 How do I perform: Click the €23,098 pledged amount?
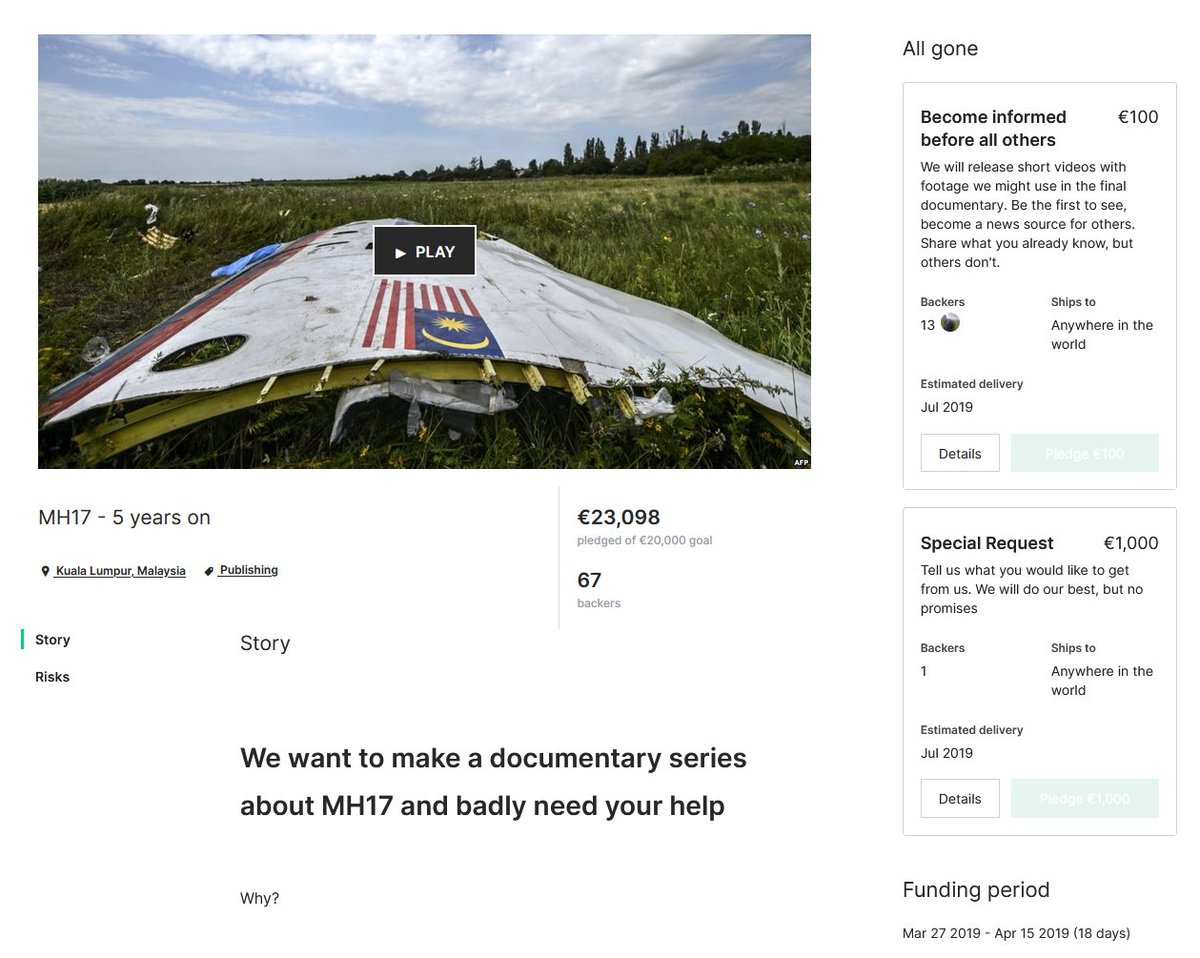[x=619, y=517]
